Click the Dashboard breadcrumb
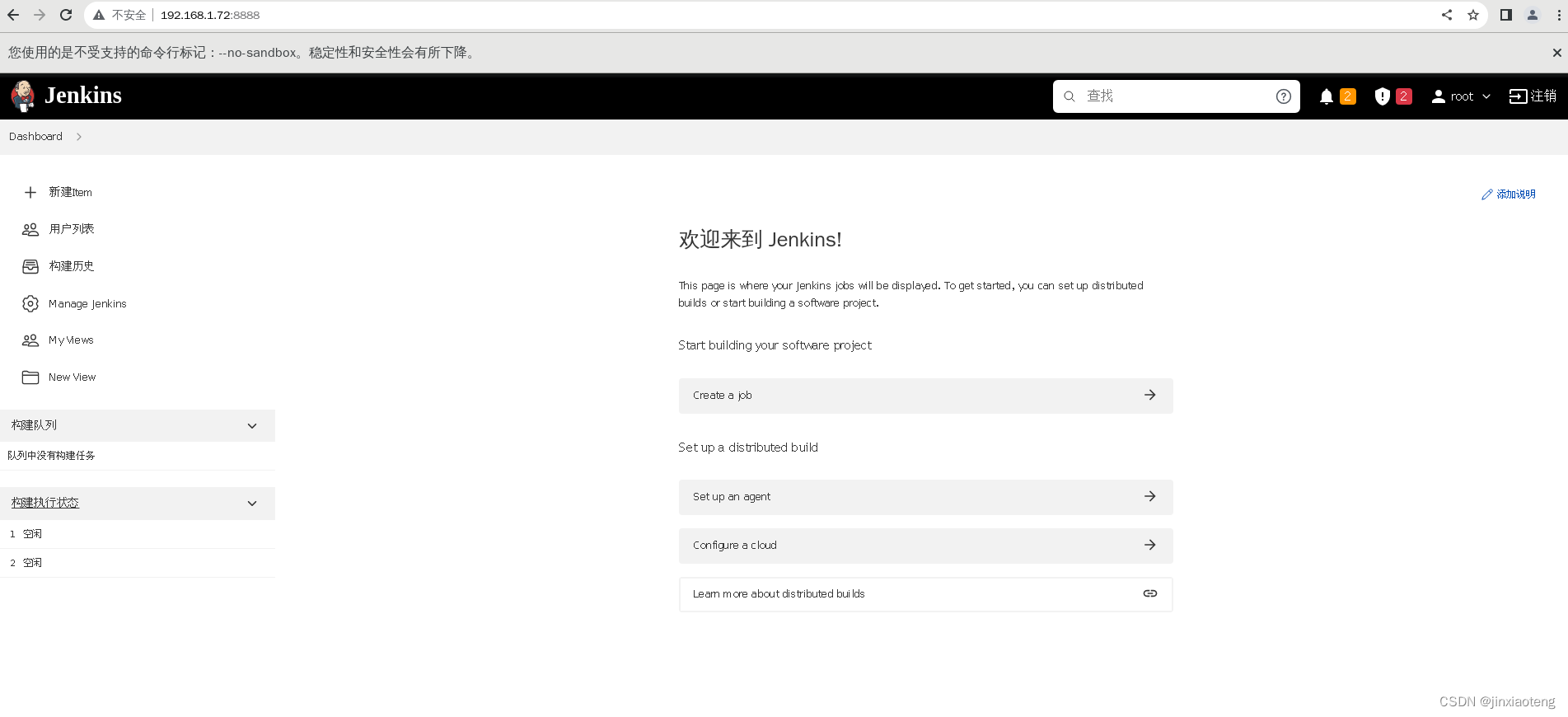Screen dimensions: 1568x717 (x=35, y=137)
